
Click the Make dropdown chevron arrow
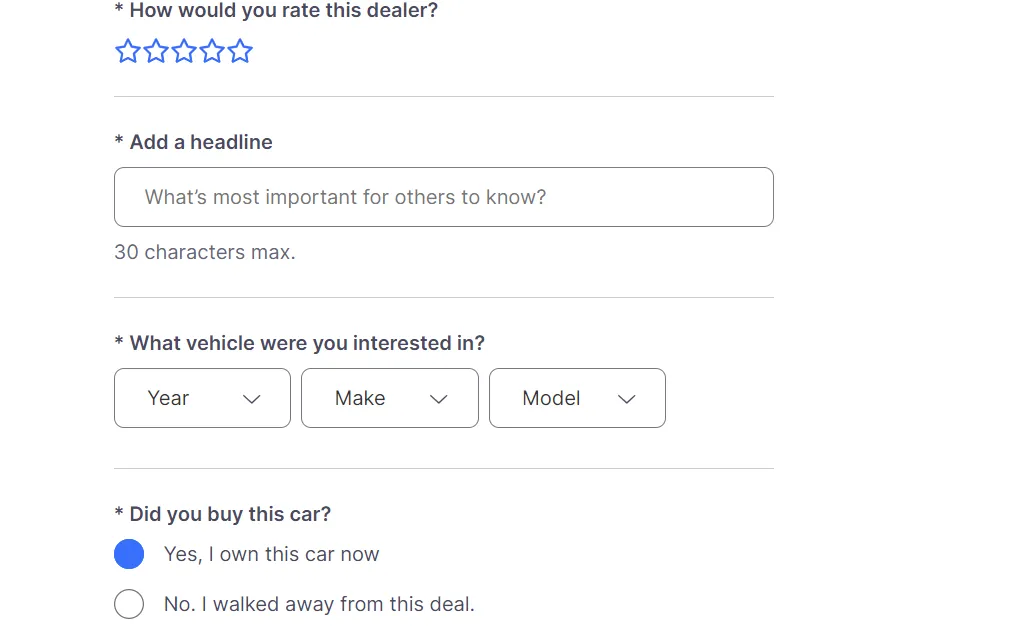439,398
